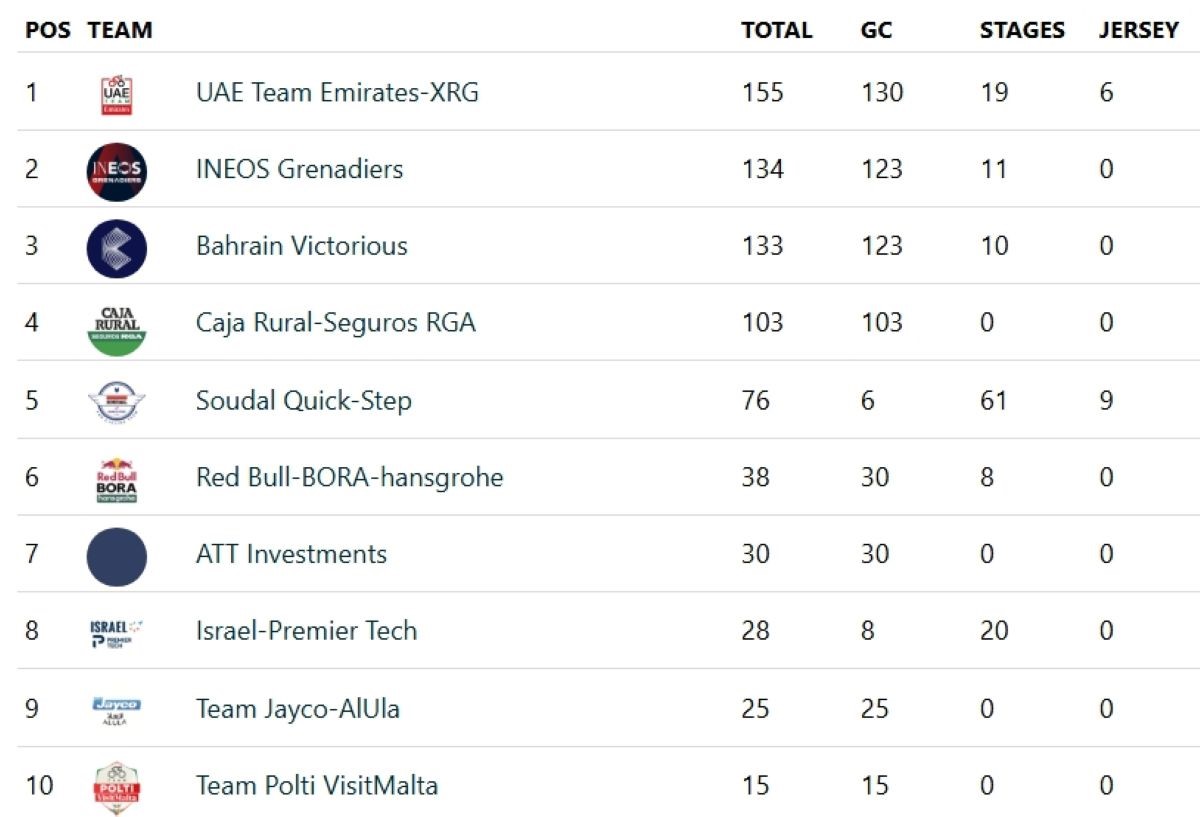Screen dimensions: 1200x817
Task: Sort by the JERSEY column header
Action: [x=1138, y=30]
